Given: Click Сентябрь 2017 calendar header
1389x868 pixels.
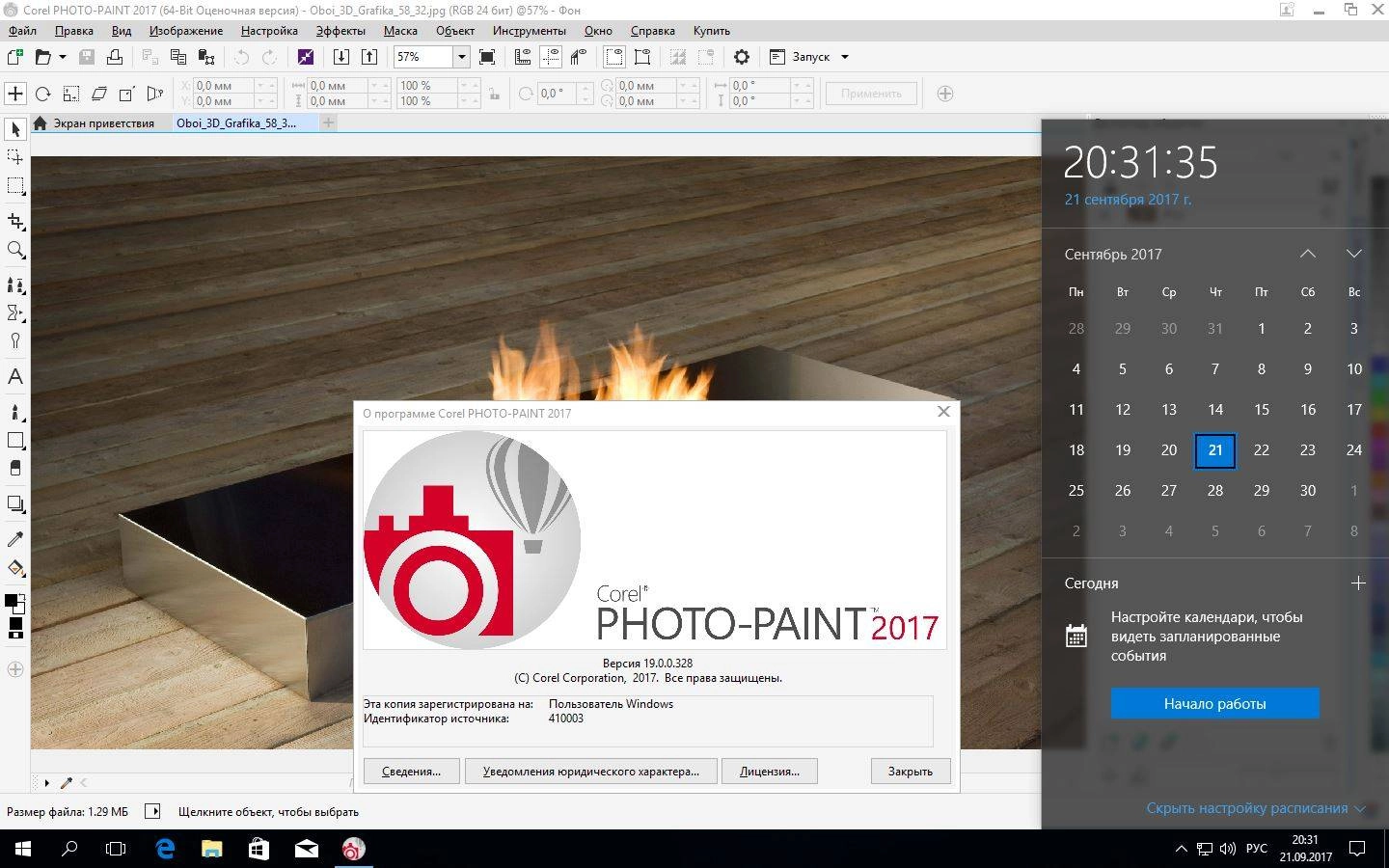Looking at the screenshot, I should [1113, 254].
